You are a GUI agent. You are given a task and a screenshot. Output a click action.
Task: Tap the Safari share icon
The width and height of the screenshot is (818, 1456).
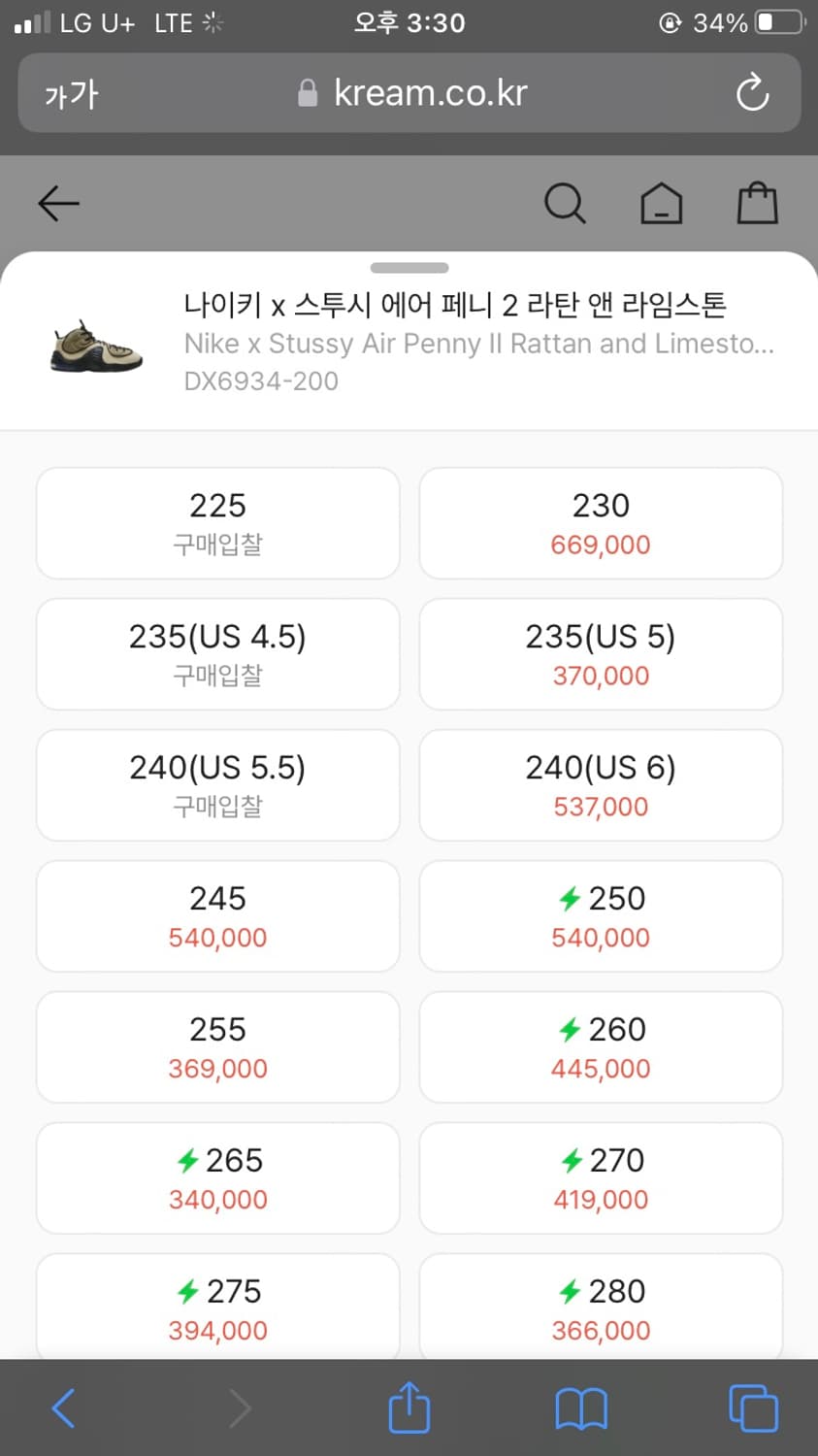409,1406
